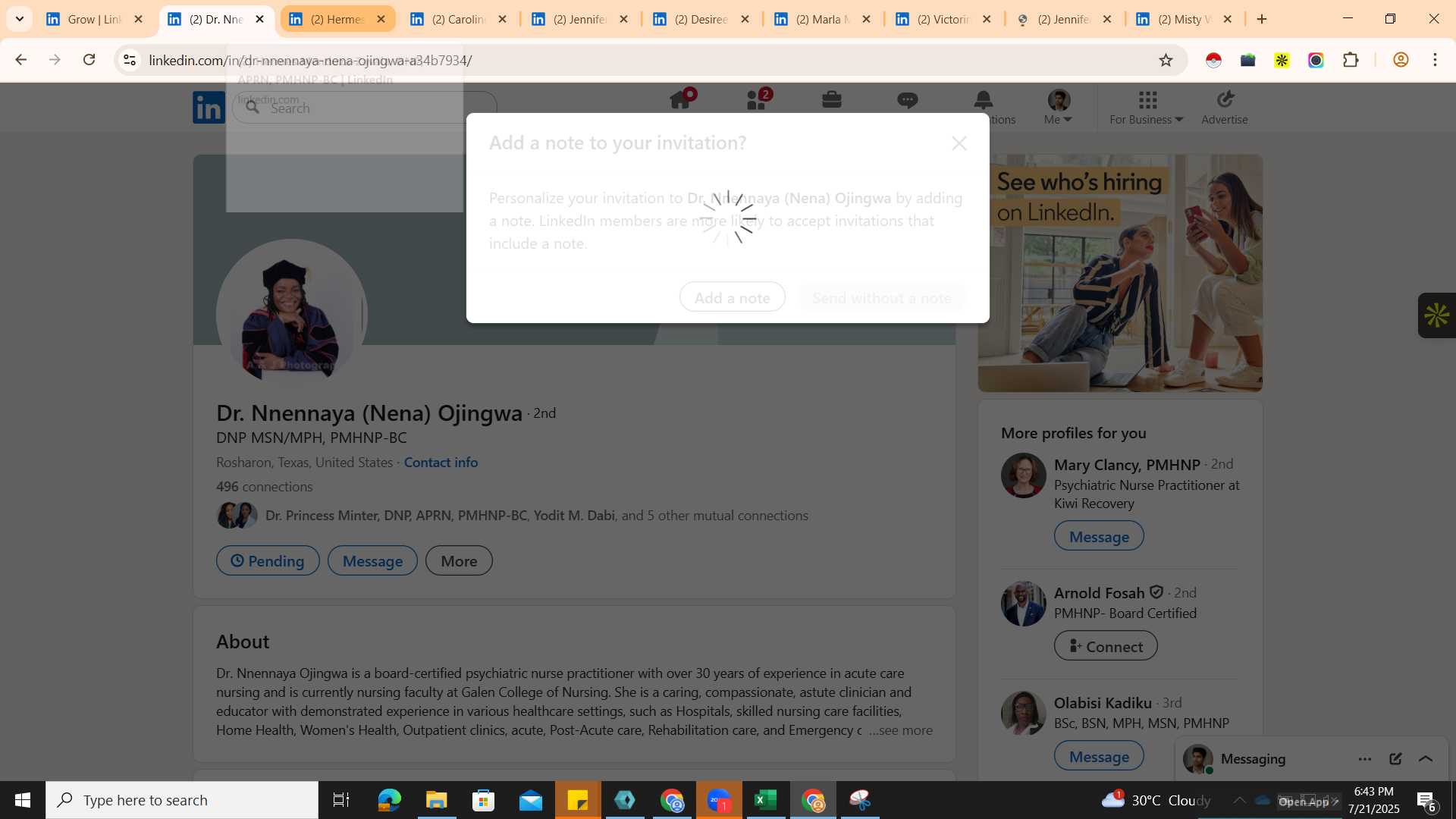This screenshot has width=1456, height=819.
Task: Switch to the Hermes LinkedIn tab
Action: 336,19
